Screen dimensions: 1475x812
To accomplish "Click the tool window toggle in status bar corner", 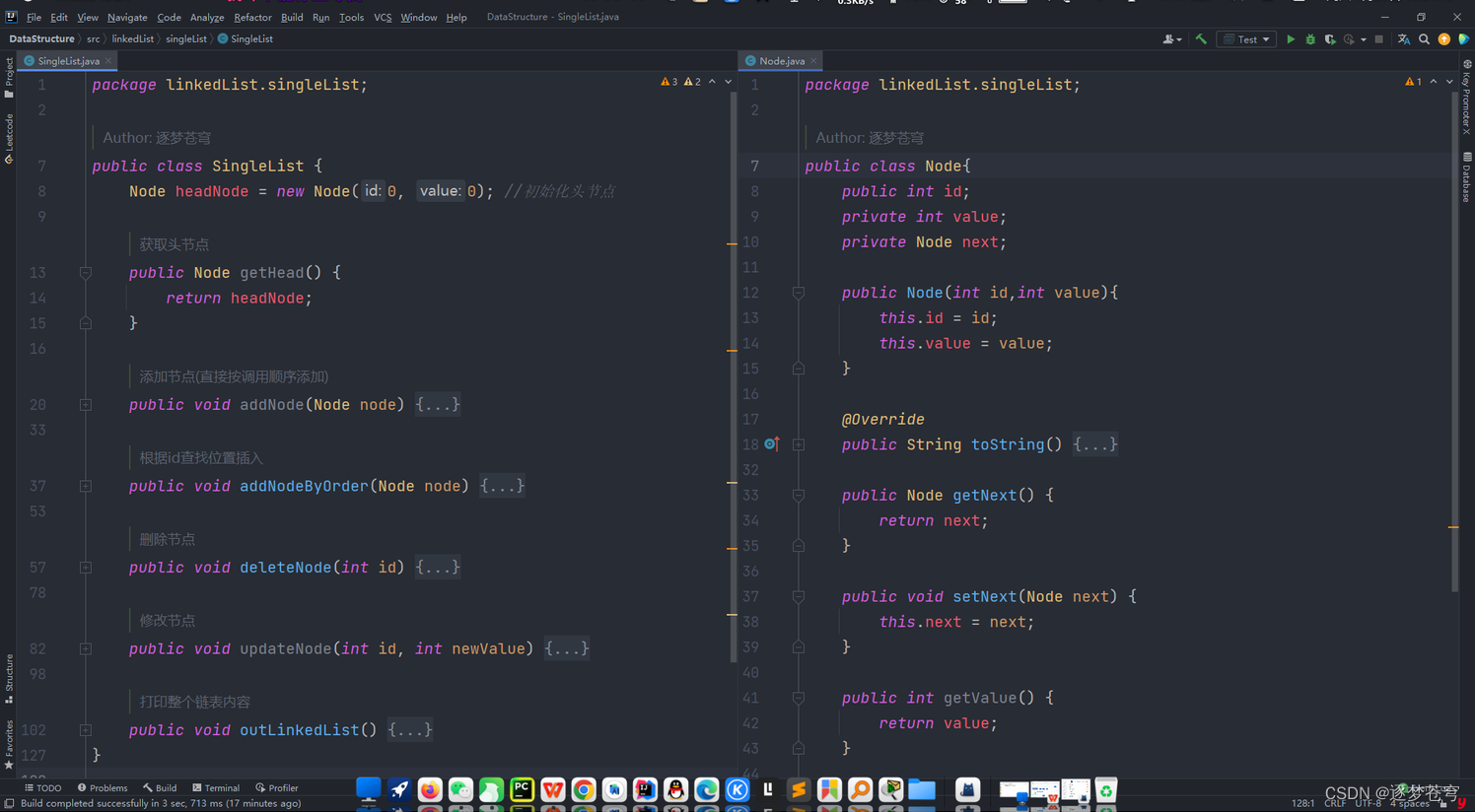I will (x=9, y=804).
